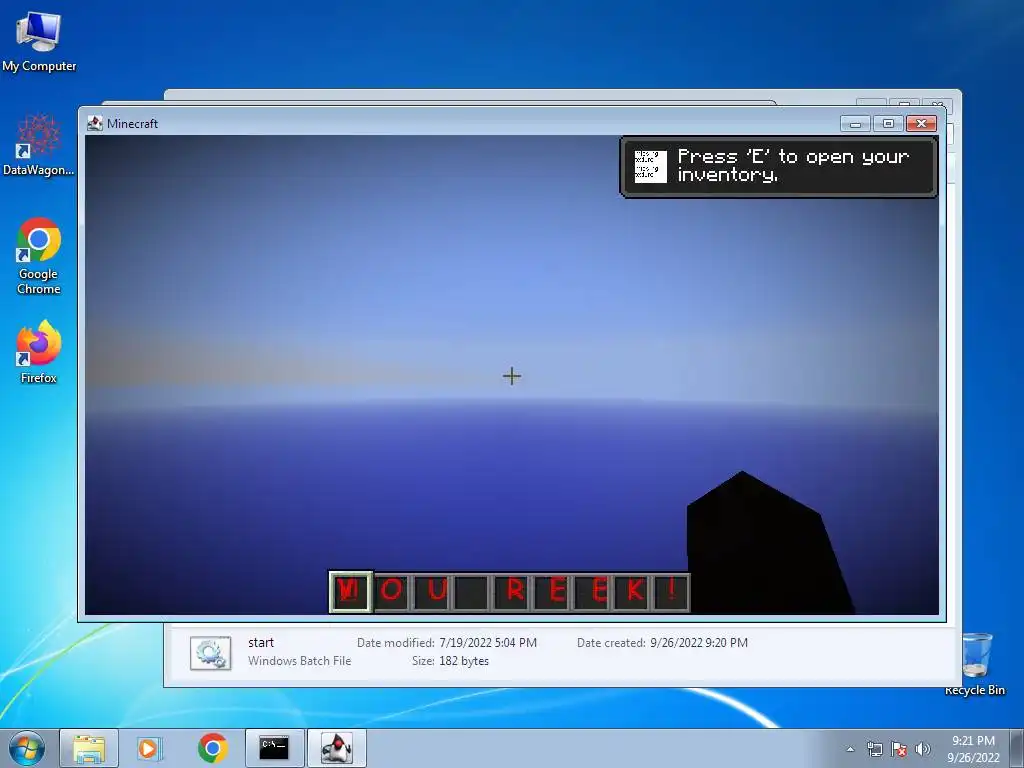Open the volume speaker tray icon
The width and height of the screenshot is (1024, 768).
(x=923, y=749)
